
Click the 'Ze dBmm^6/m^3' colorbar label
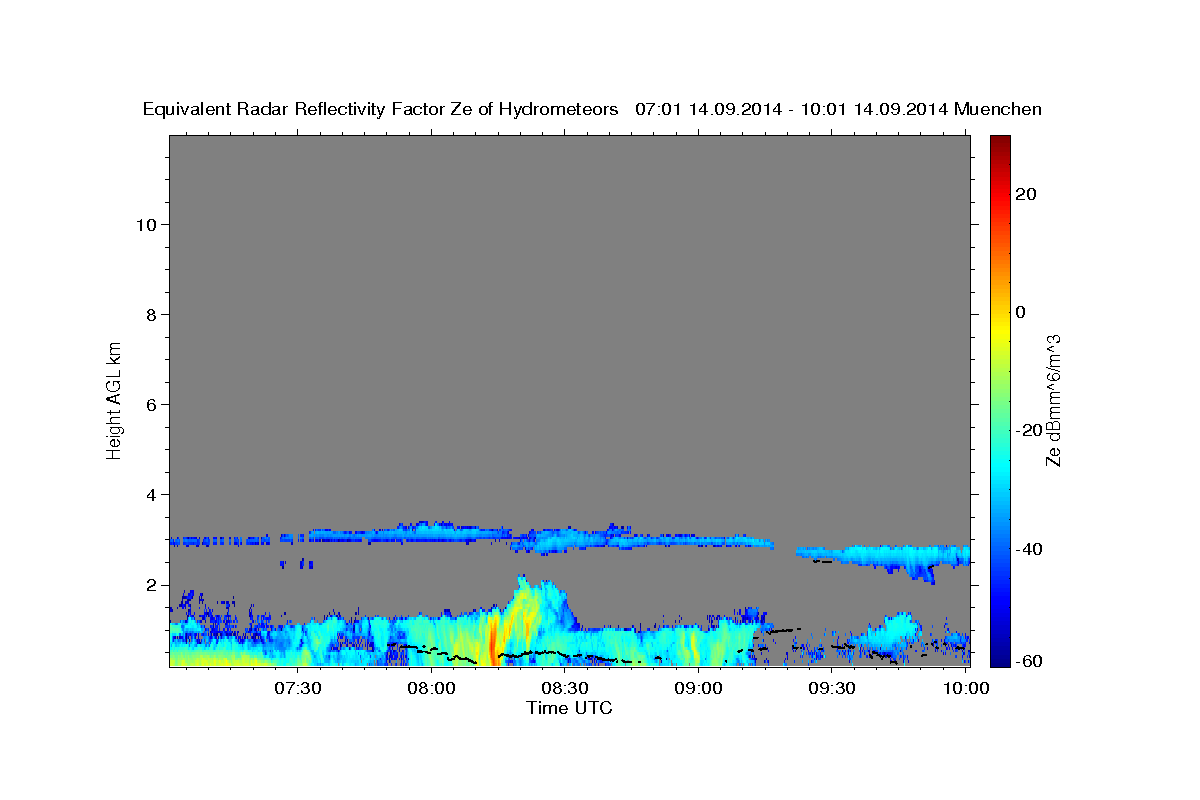coord(1053,400)
